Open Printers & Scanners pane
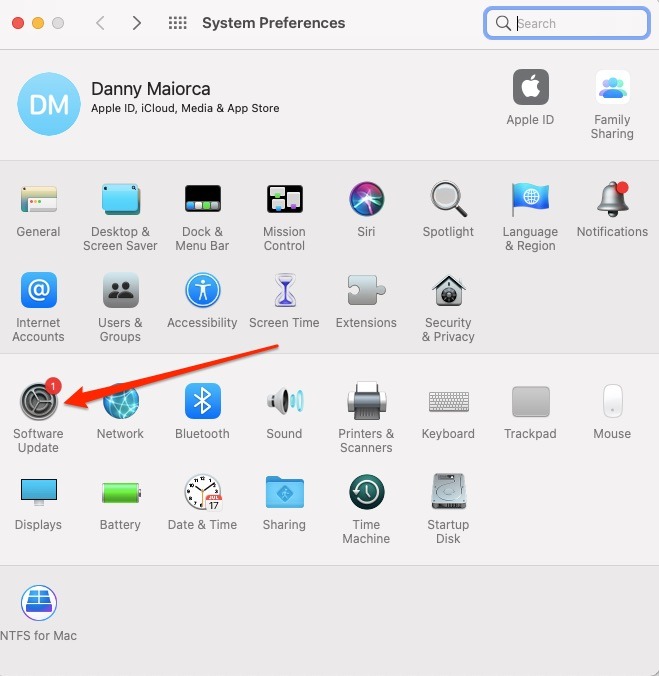 (366, 401)
